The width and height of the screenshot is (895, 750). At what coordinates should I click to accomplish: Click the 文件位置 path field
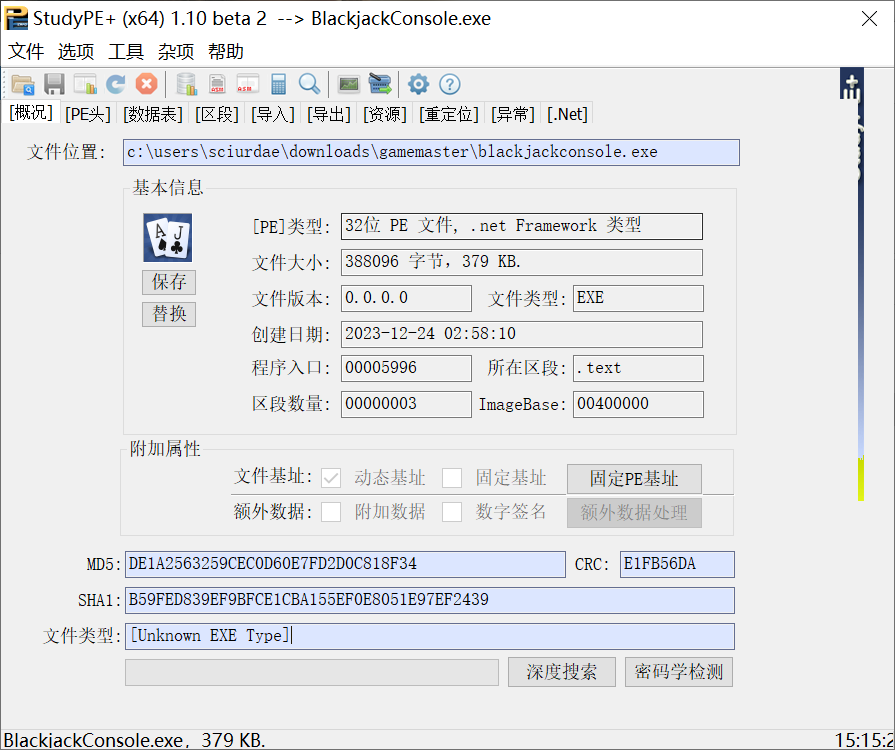tap(431, 152)
